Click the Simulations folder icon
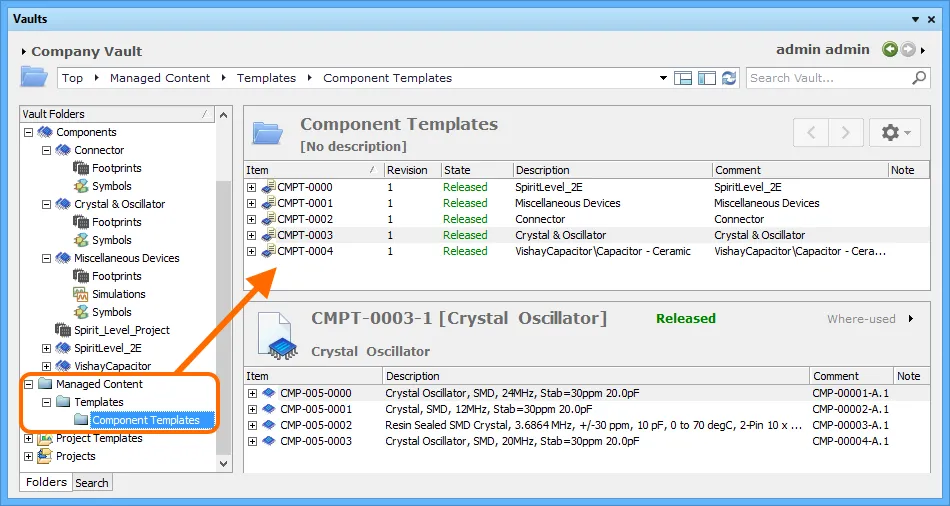 (81, 294)
